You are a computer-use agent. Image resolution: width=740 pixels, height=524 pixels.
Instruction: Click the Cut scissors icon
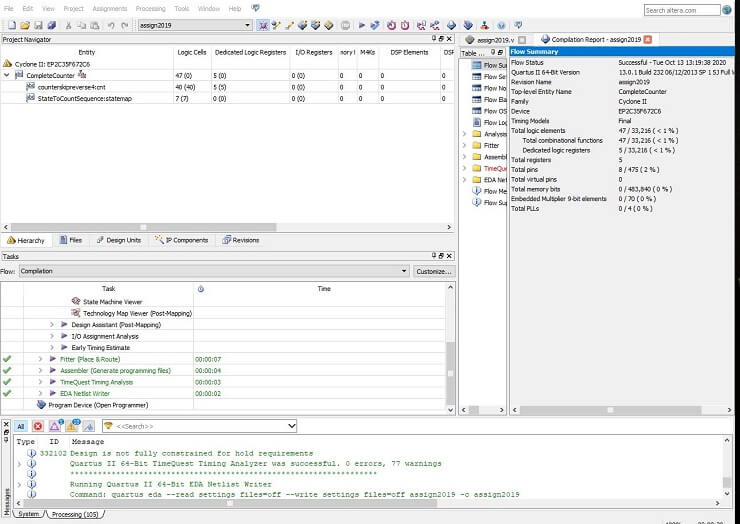[68, 25]
